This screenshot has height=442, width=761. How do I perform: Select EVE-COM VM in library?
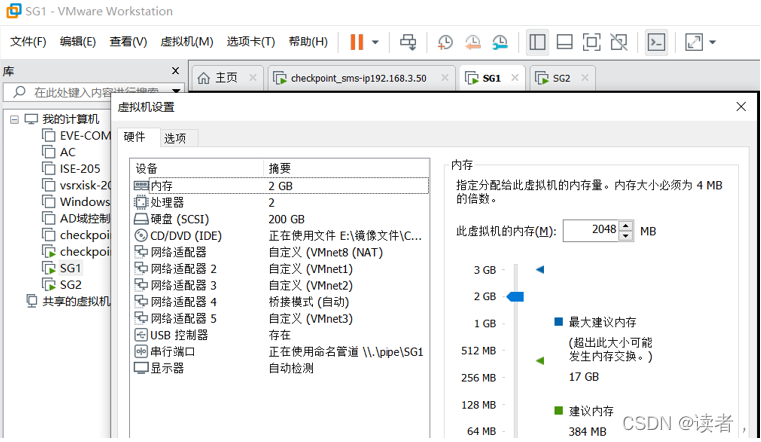tap(77, 136)
